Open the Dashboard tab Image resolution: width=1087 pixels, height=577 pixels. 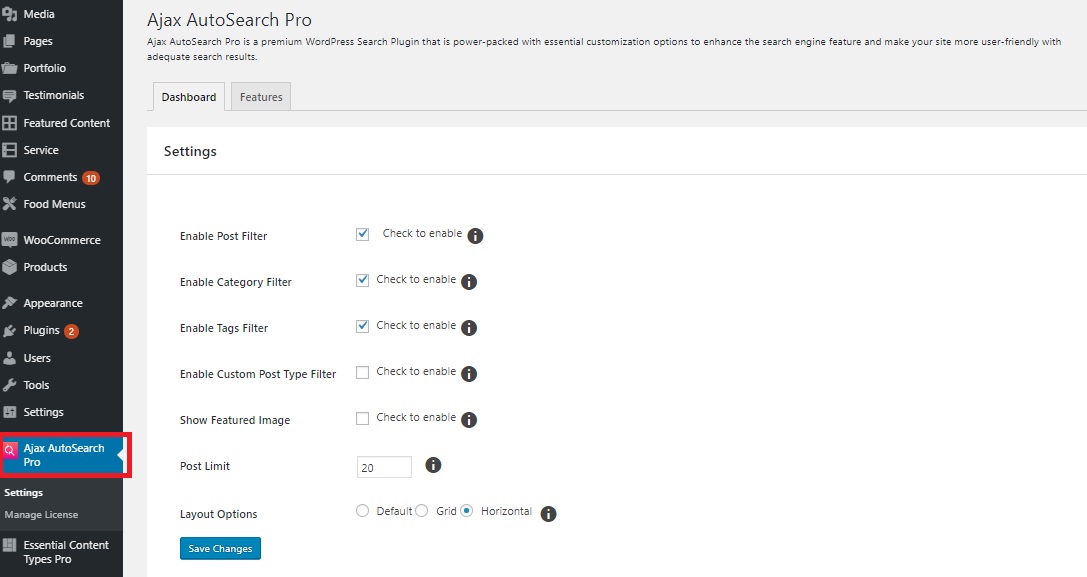tap(189, 97)
